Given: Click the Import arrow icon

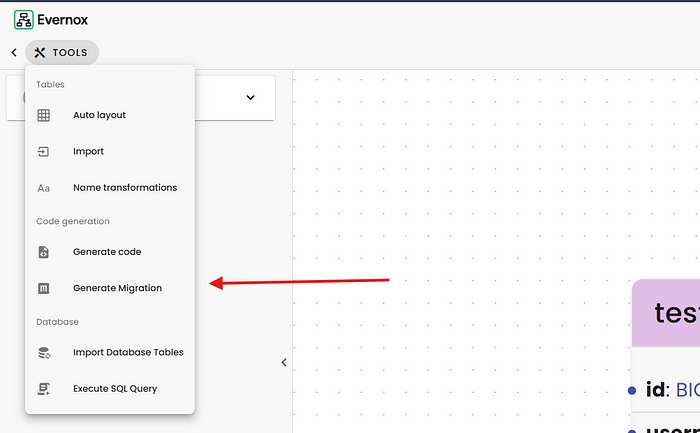Looking at the screenshot, I should coord(43,152).
